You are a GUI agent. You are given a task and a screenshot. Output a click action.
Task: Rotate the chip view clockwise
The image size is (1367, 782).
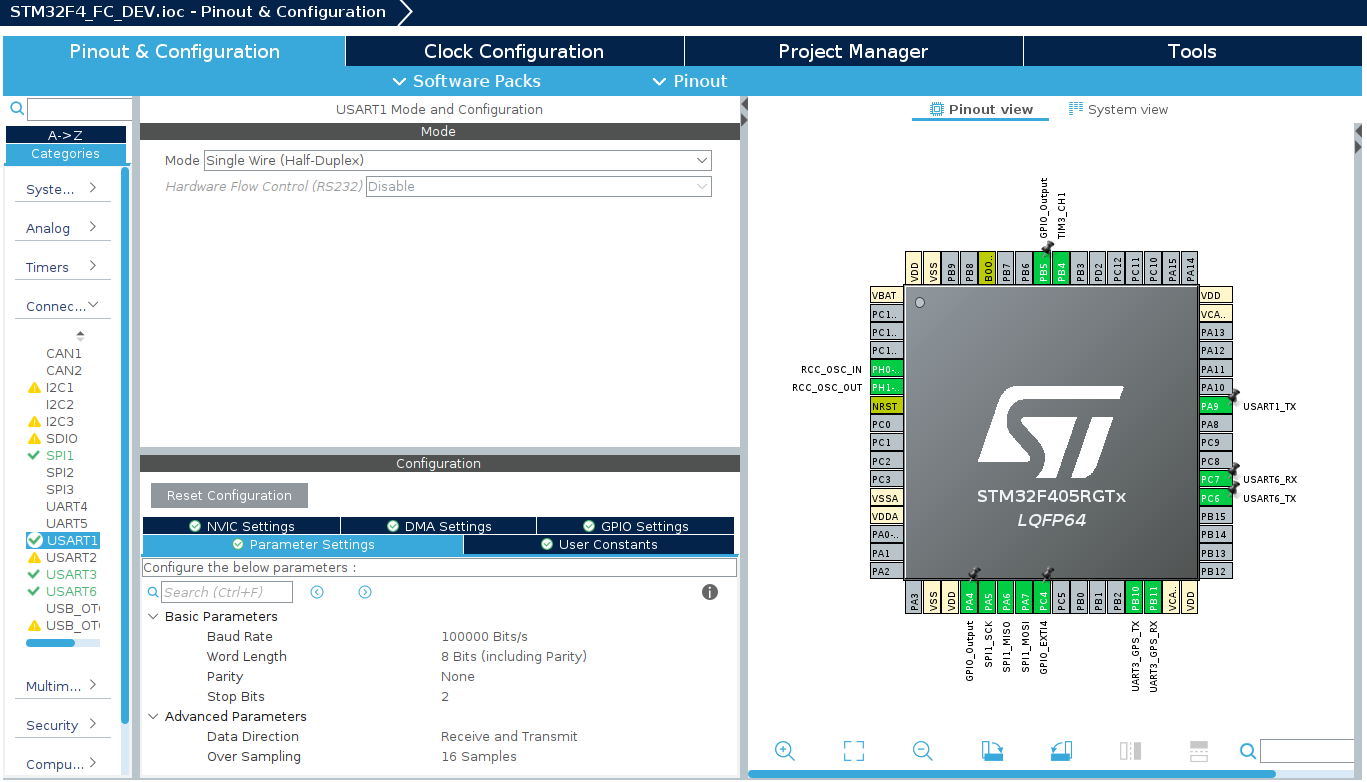click(992, 751)
